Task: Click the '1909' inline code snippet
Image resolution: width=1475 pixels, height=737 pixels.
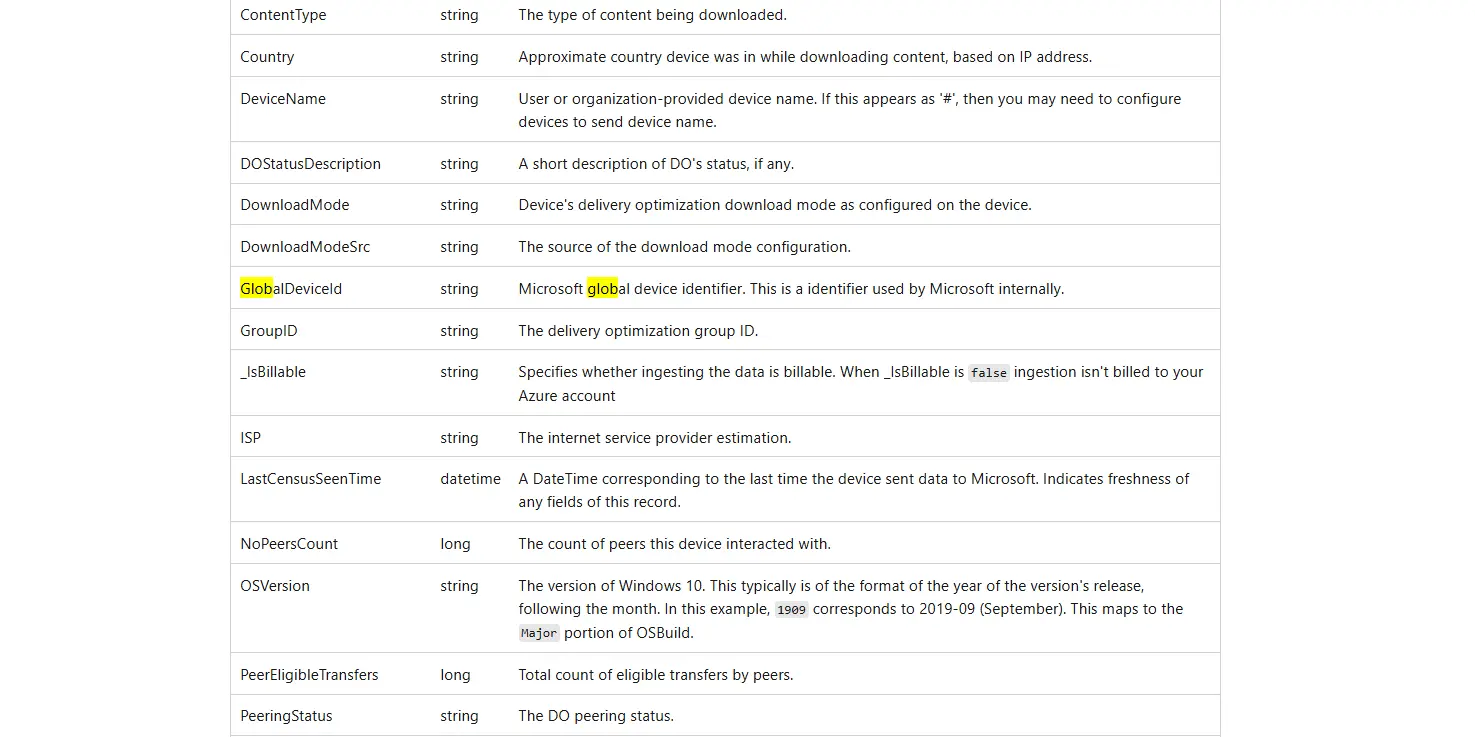Action: pos(791,610)
